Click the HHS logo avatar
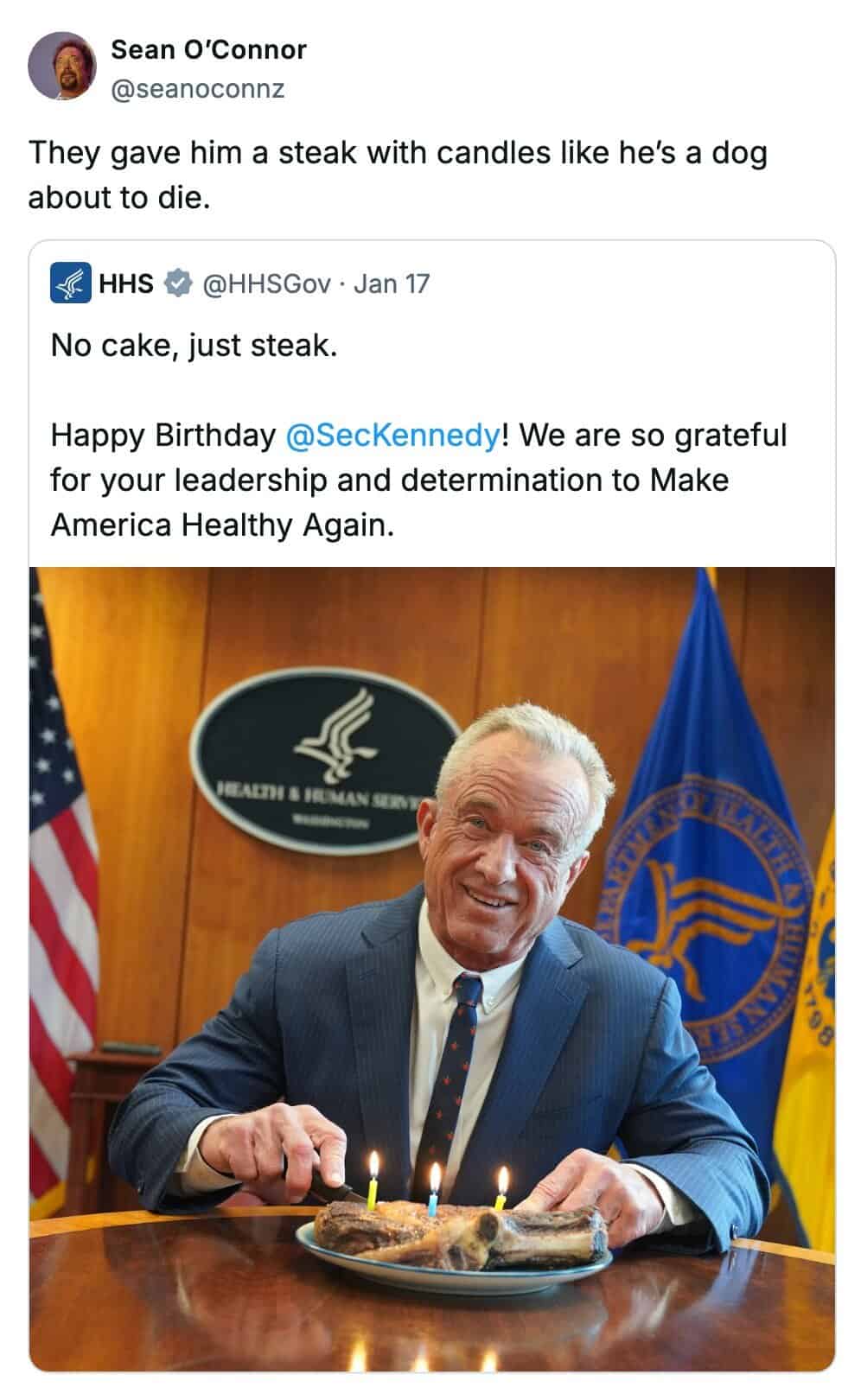 point(71,283)
